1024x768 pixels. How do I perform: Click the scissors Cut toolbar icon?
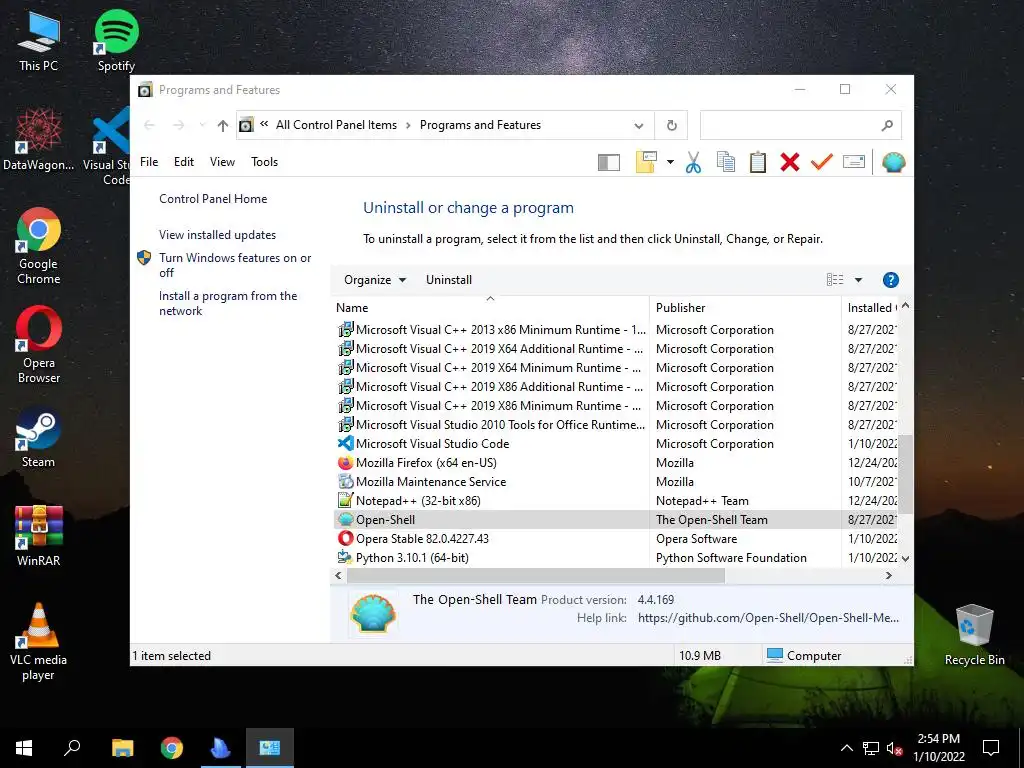pos(693,162)
